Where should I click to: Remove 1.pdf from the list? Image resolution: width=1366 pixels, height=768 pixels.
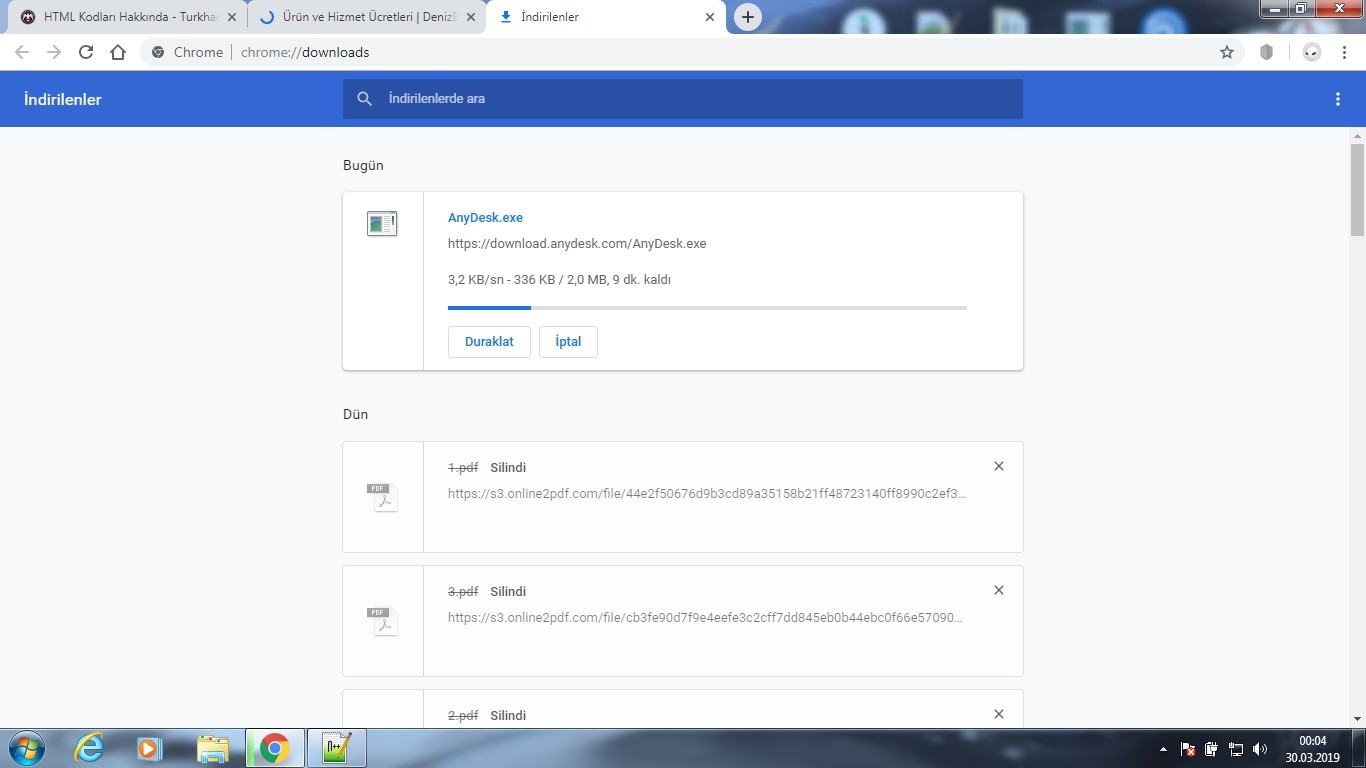point(998,466)
